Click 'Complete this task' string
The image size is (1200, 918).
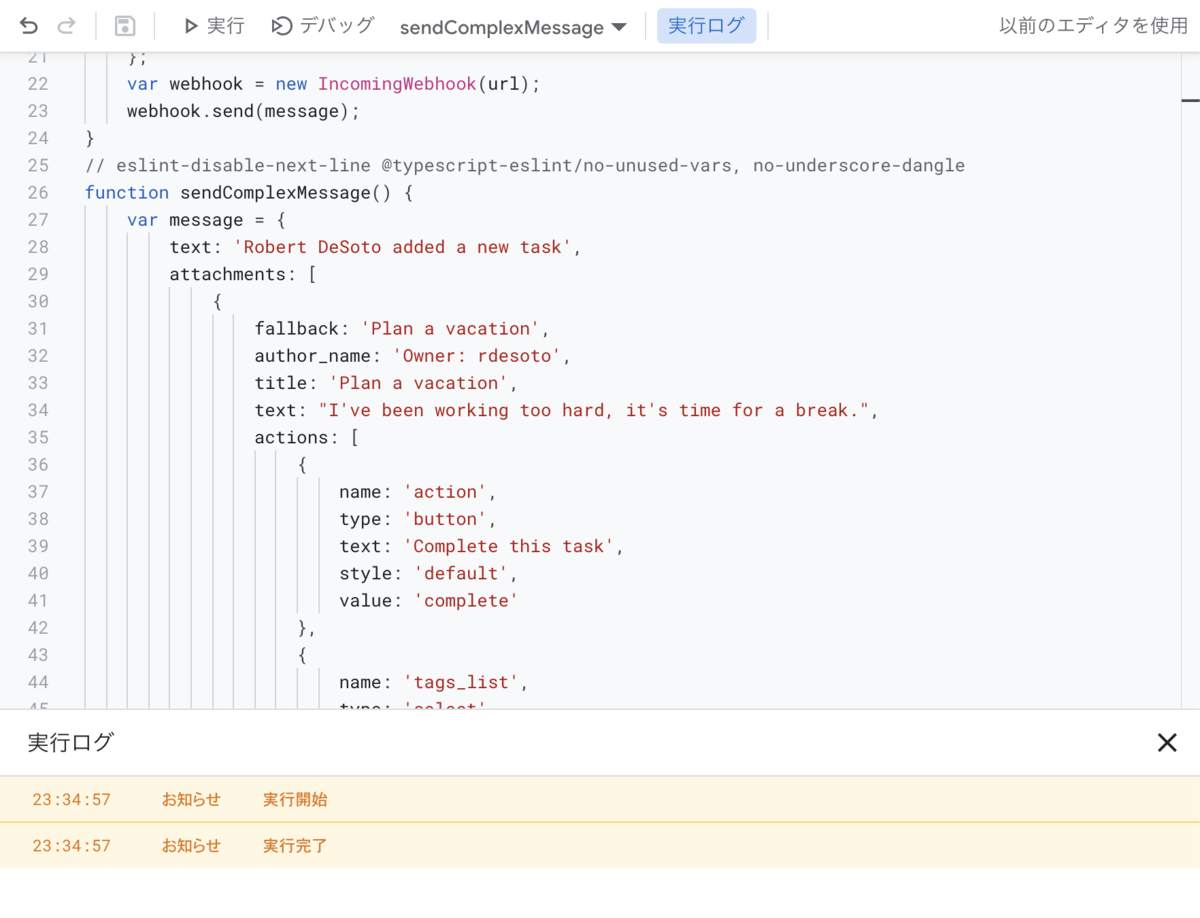coord(508,546)
